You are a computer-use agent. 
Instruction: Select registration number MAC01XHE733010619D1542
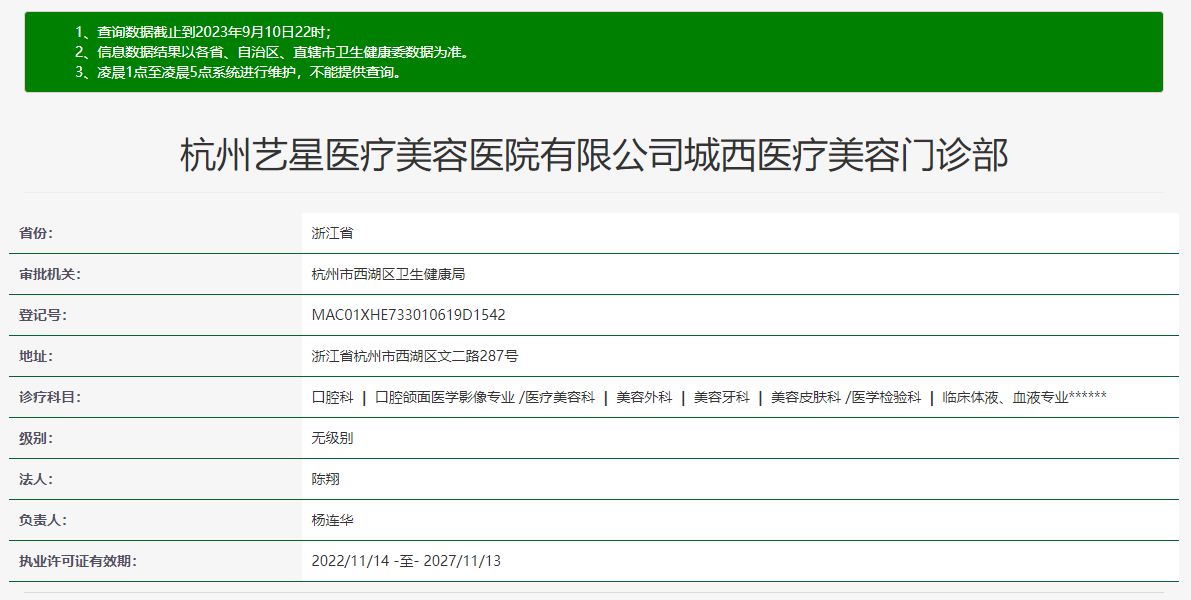(x=409, y=315)
